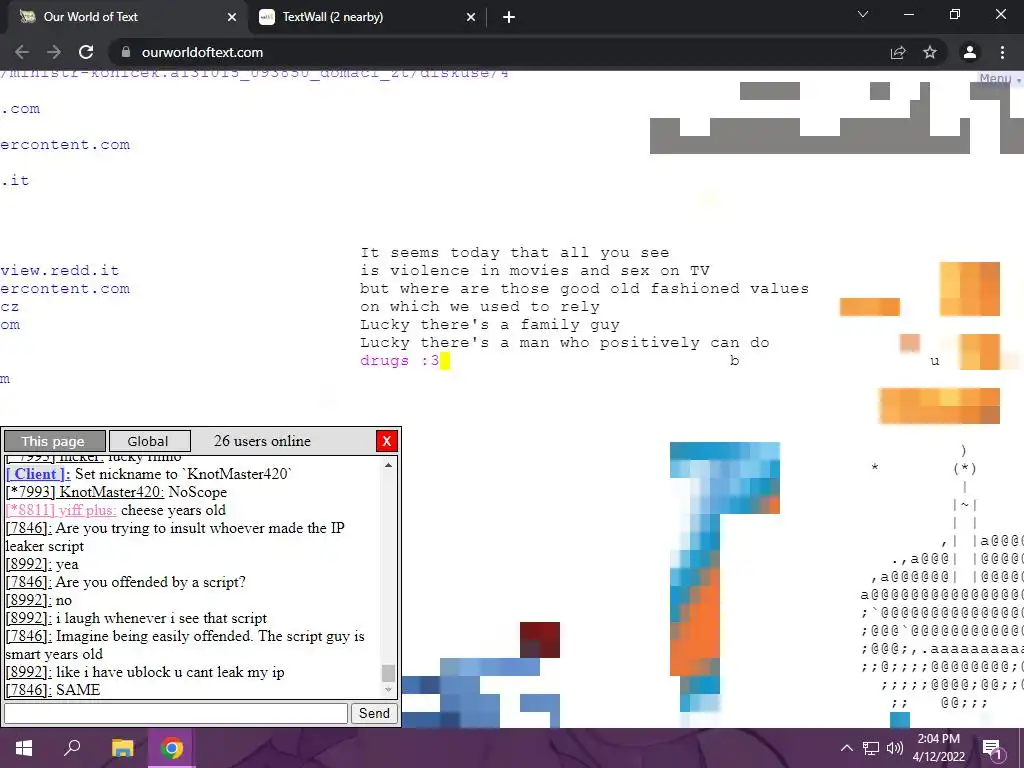Click the browser forward arrow
The image size is (1024, 768).
(x=54, y=52)
